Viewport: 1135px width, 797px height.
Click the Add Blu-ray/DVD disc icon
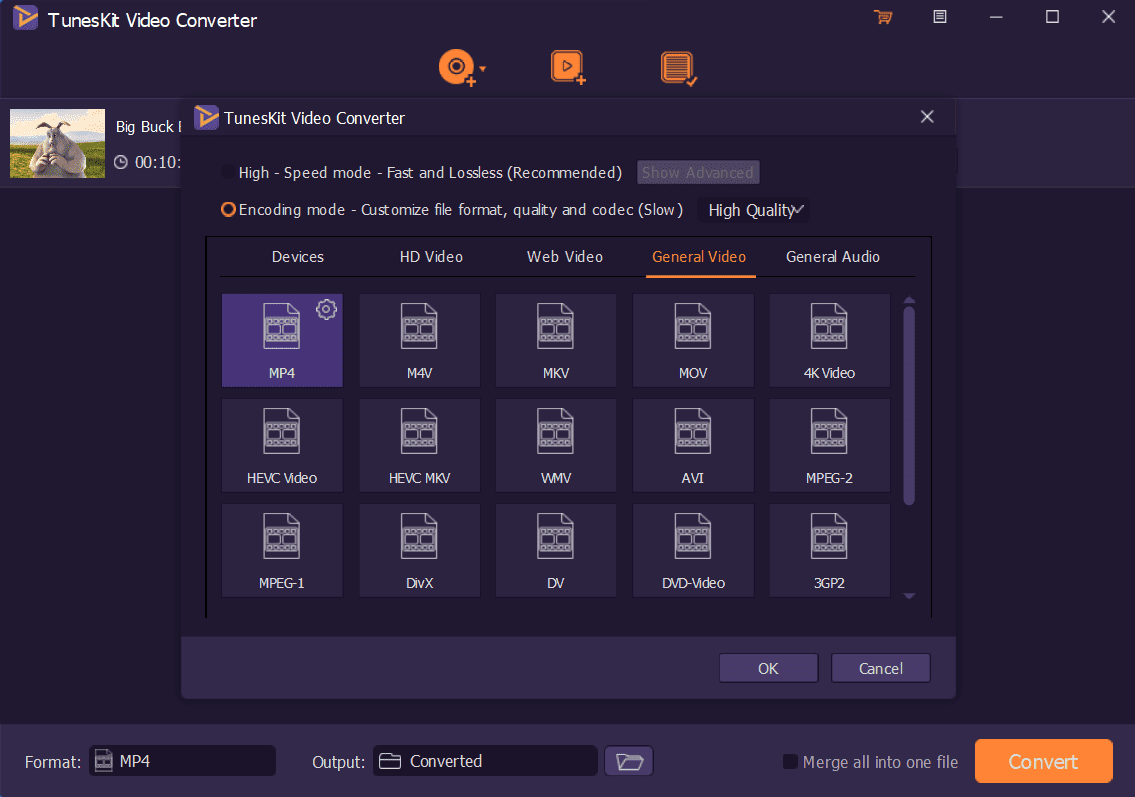pos(457,68)
